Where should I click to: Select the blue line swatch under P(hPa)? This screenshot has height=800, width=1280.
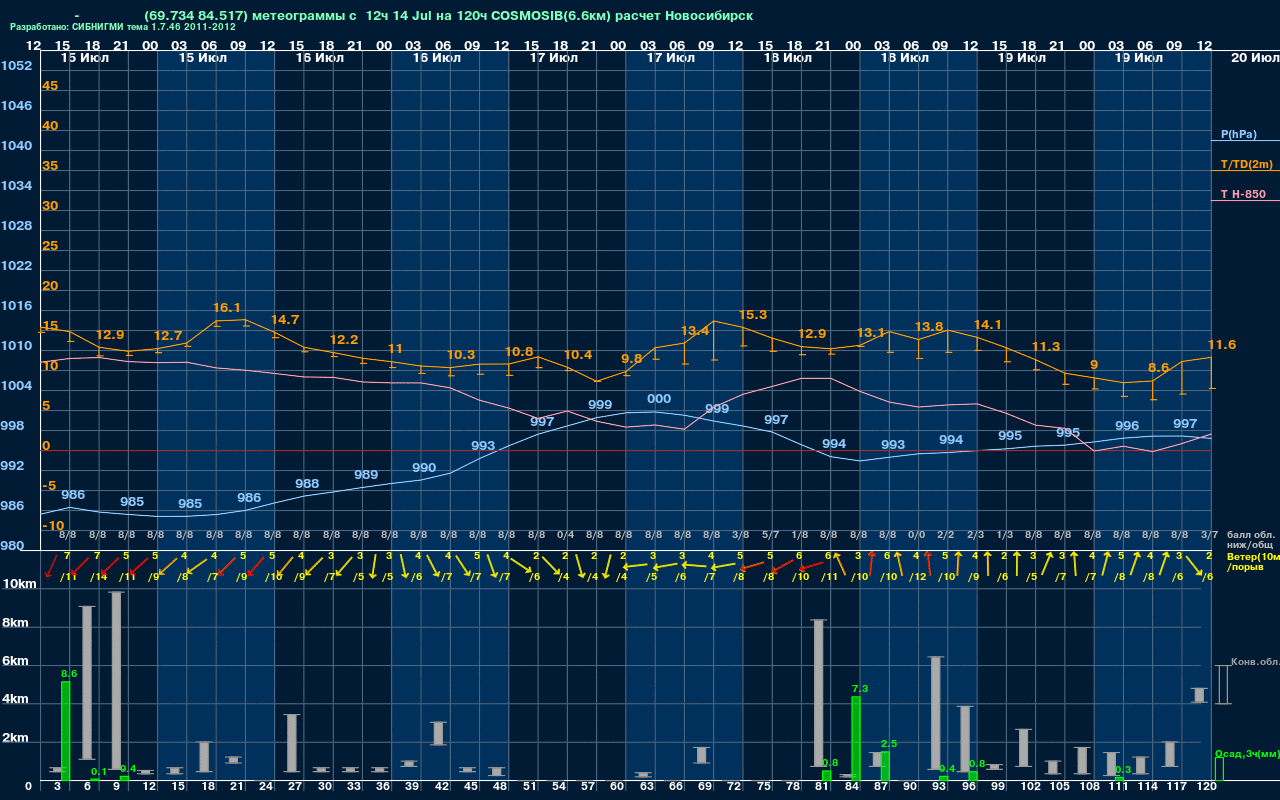(1245, 142)
